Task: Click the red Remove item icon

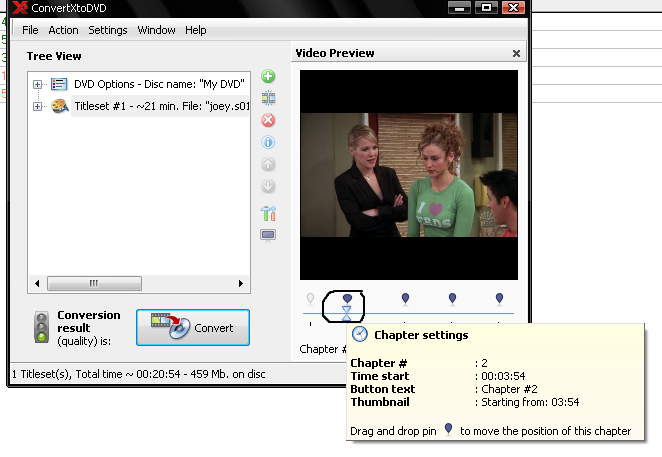Action: (268, 120)
